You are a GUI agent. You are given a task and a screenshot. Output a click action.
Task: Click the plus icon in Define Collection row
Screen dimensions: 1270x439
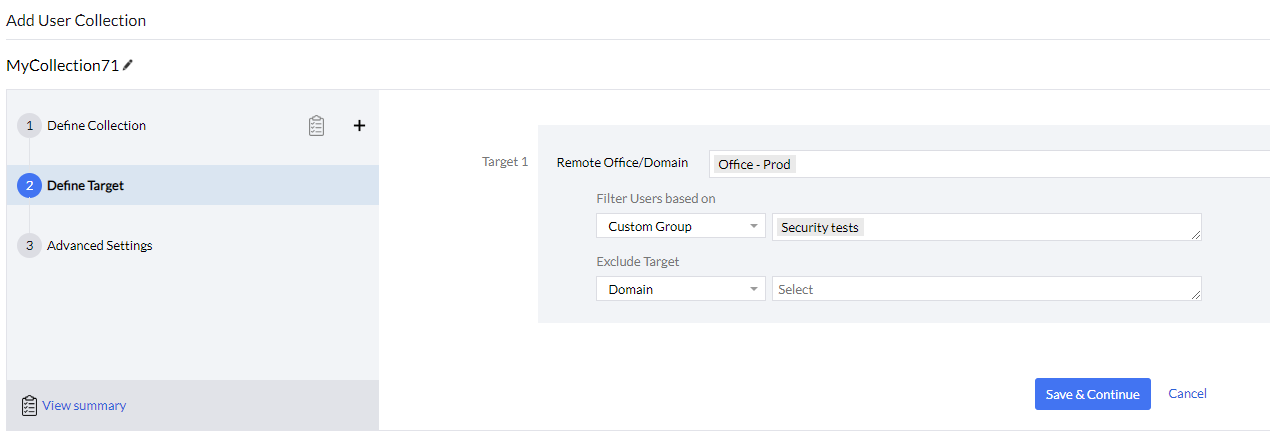360,126
